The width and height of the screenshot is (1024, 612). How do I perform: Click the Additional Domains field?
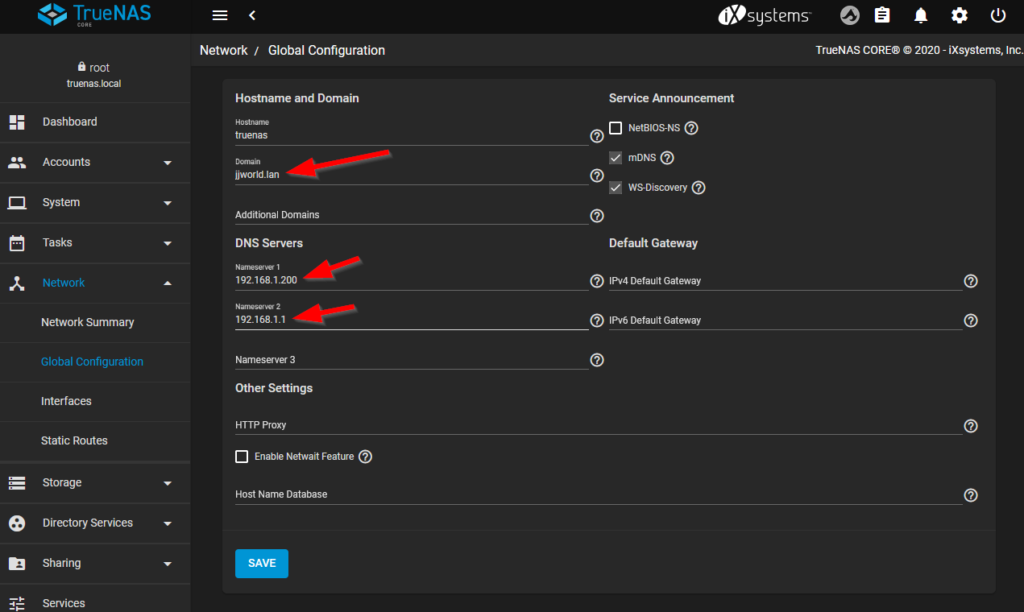coord(411,215)
